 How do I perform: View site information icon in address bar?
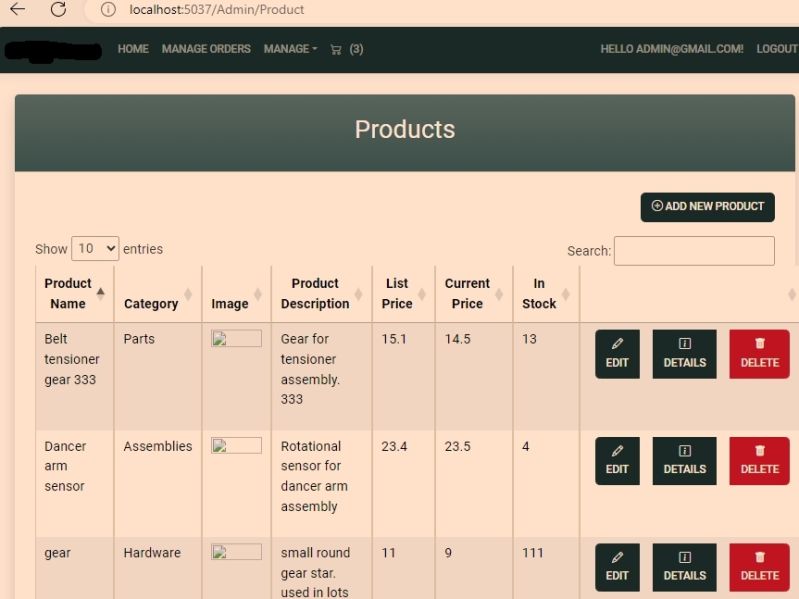[108, 9]
